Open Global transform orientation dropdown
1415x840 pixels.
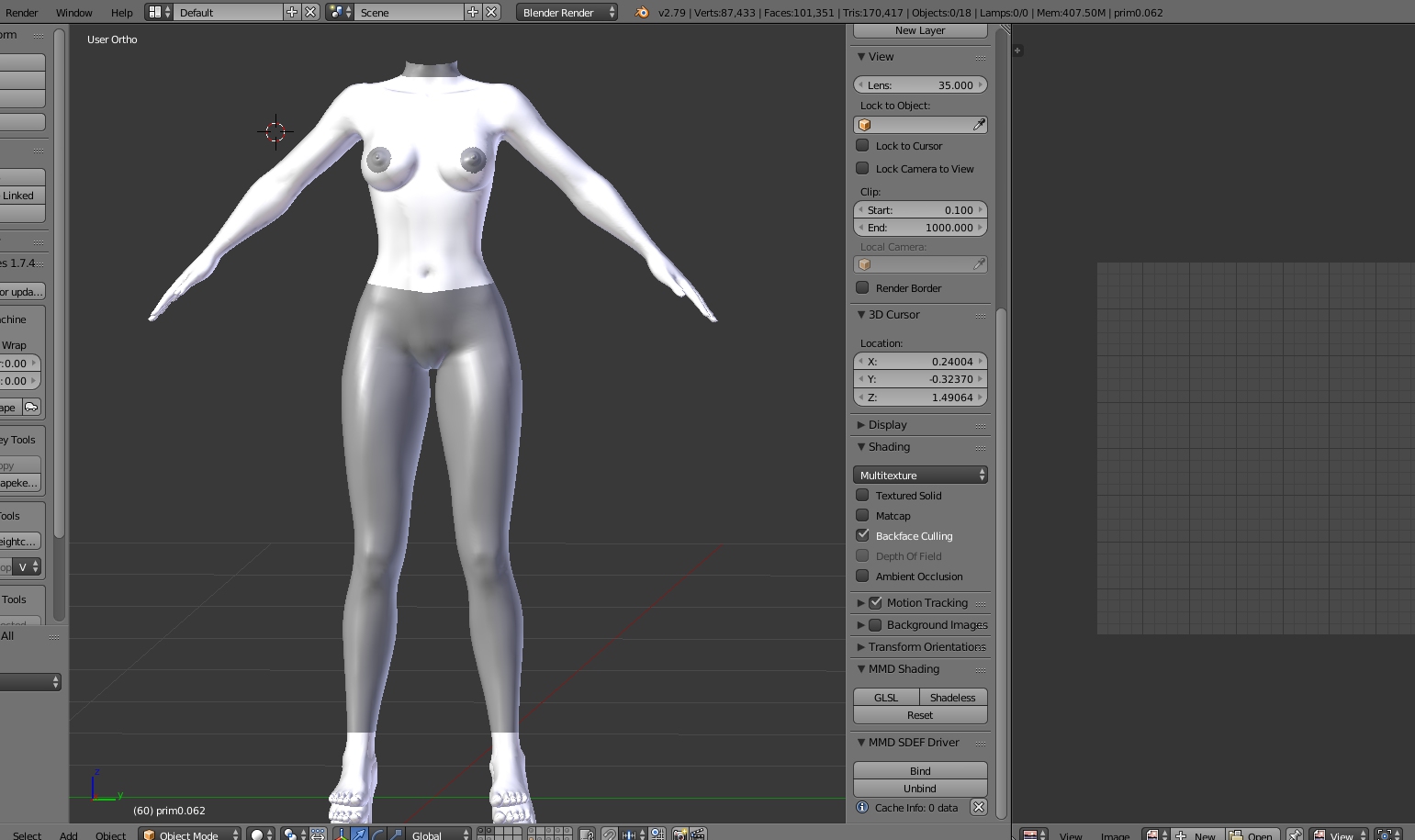coord(439,834)
